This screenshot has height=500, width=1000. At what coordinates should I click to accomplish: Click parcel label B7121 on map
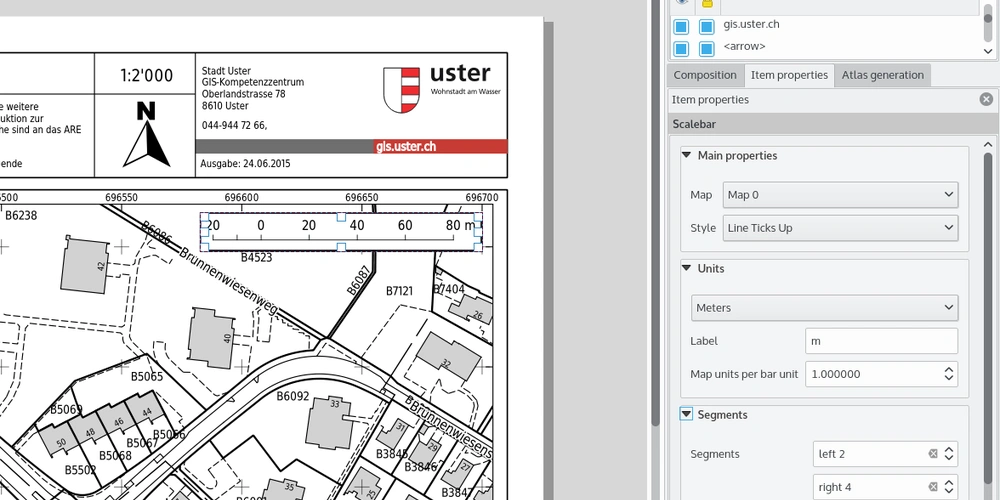click(400, 291)
